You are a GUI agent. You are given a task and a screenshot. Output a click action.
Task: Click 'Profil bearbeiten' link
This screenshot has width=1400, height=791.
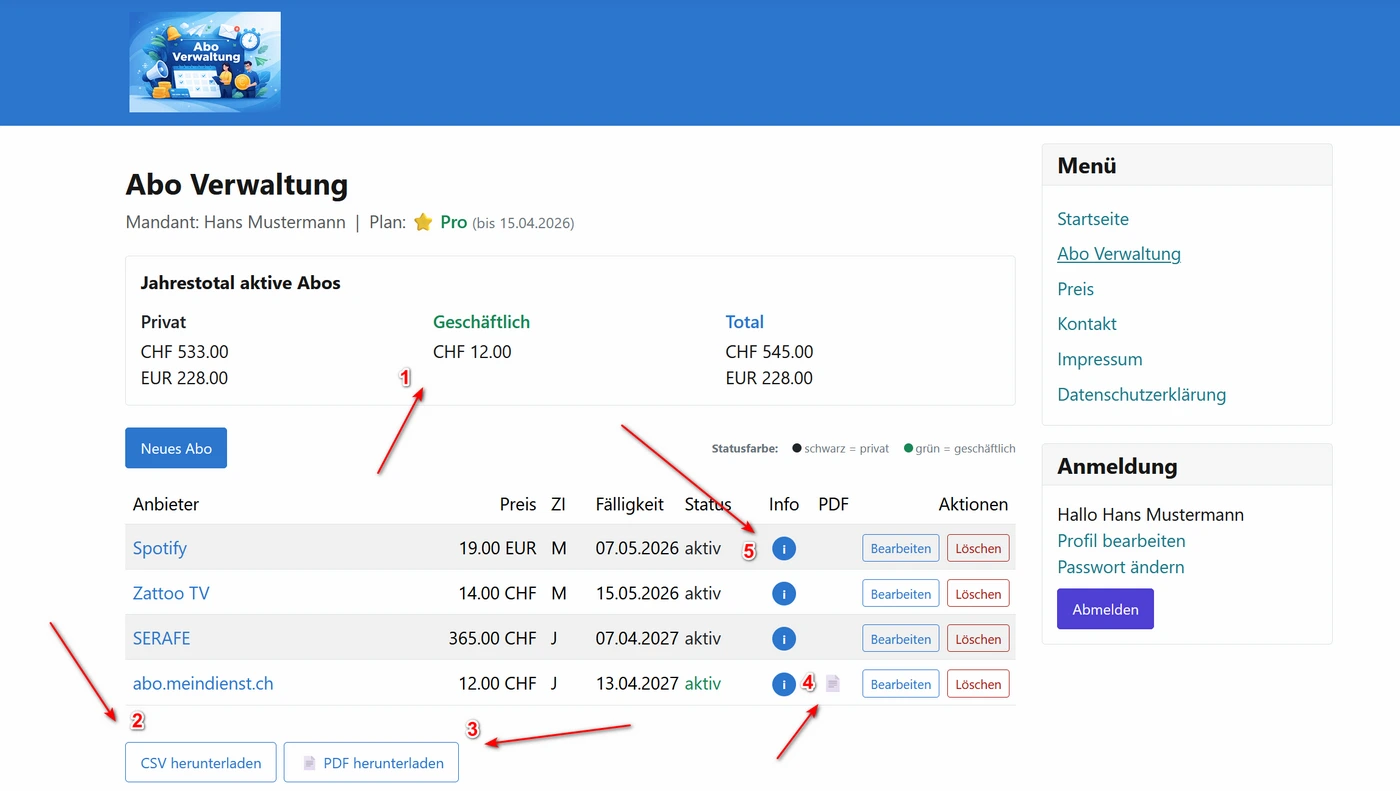pos(1121,541)
